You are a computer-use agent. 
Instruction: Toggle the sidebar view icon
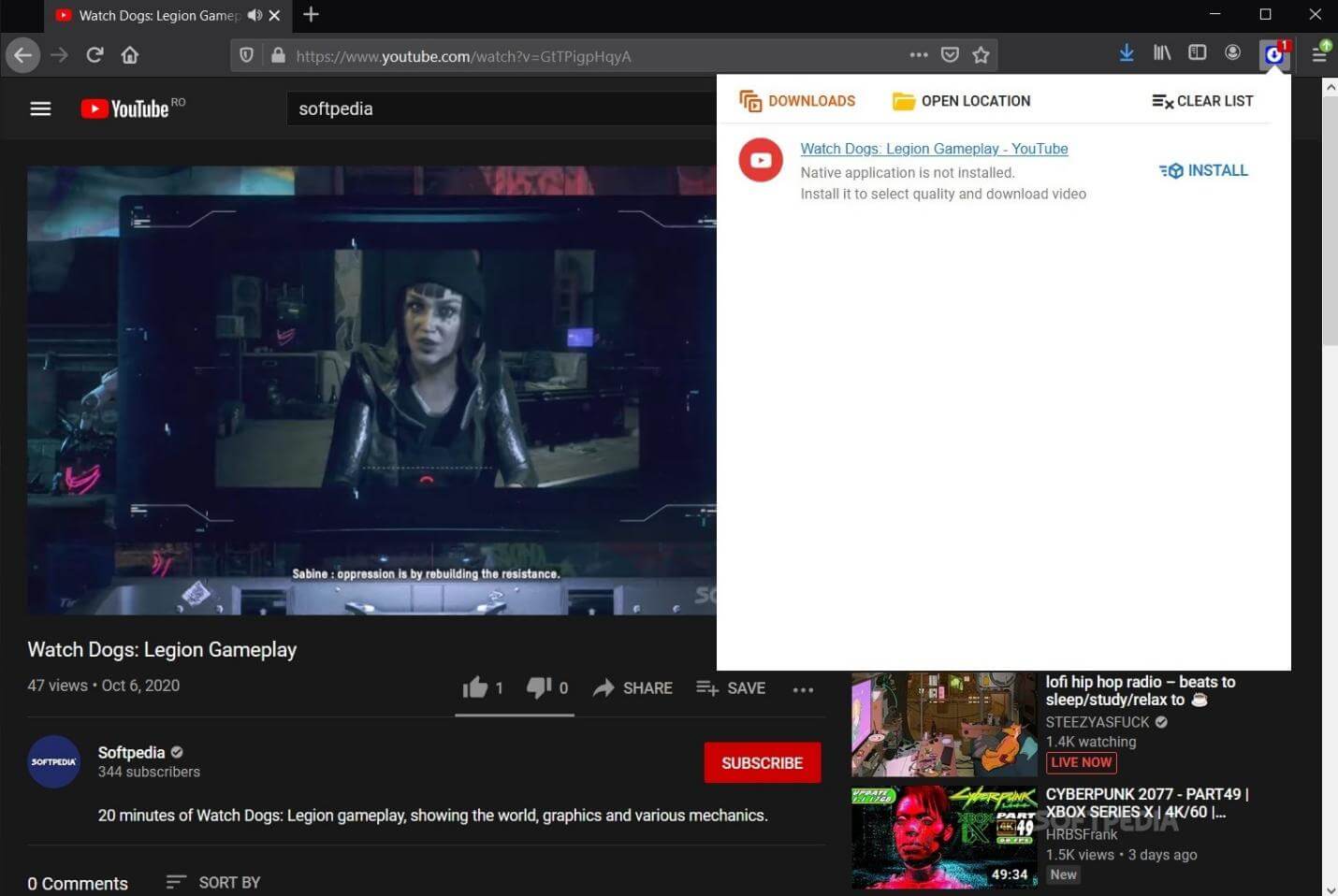pos(1197,53)
